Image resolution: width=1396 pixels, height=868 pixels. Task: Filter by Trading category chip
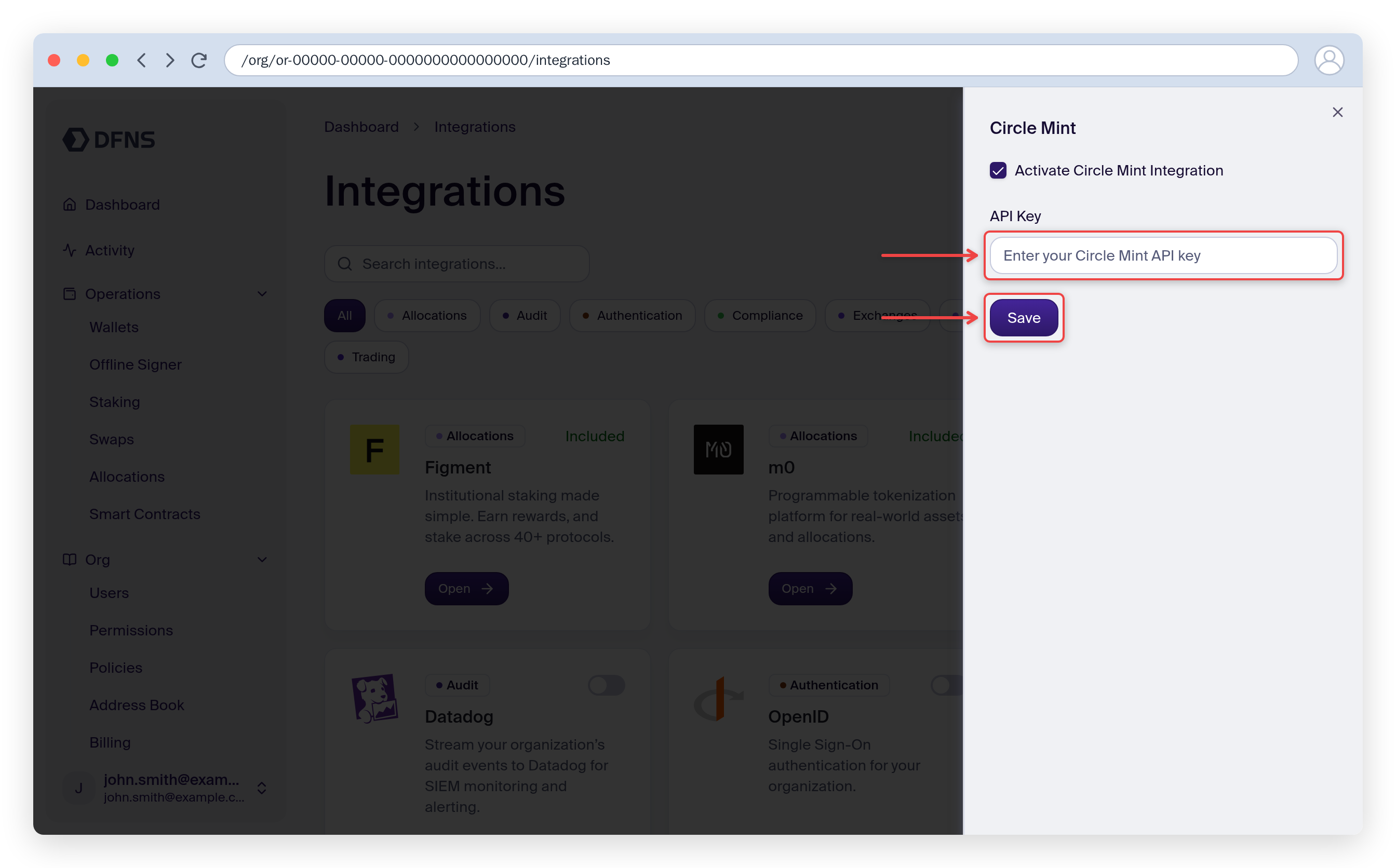366,357
